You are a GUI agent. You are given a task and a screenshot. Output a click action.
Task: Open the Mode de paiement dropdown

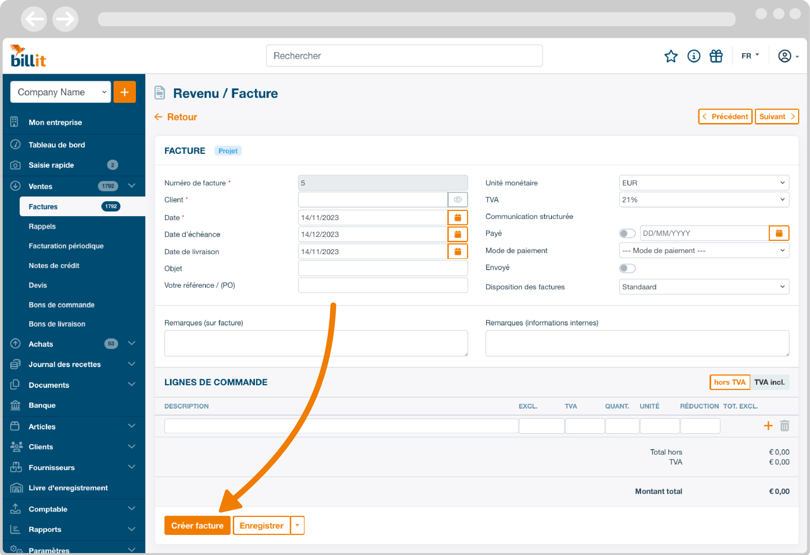703,251
